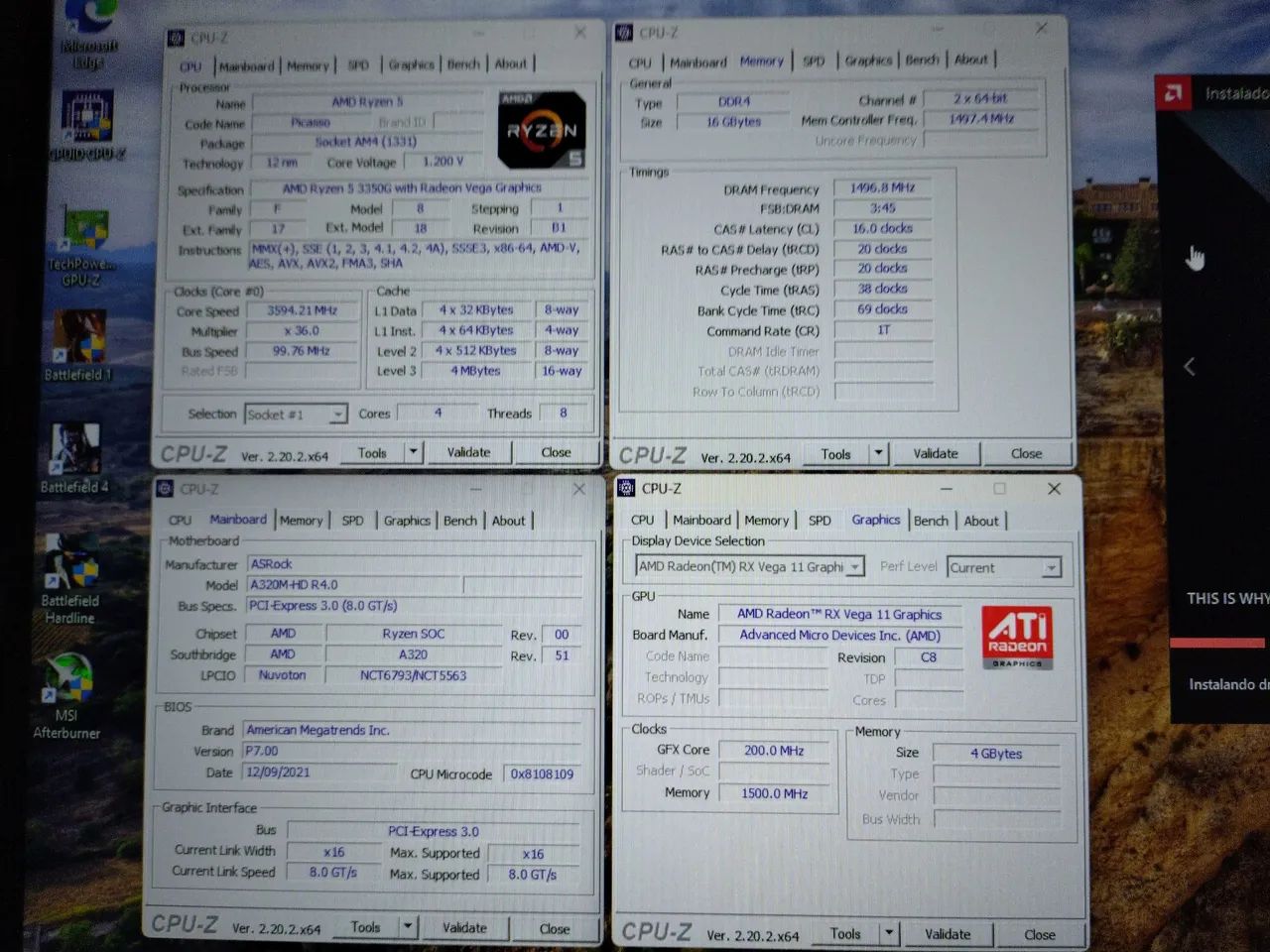The image size is (1270, 952).
Task: Click the DRAM Frequency value 1496.8 MHz
Action: pyautogui.click(x=882, y=187)
